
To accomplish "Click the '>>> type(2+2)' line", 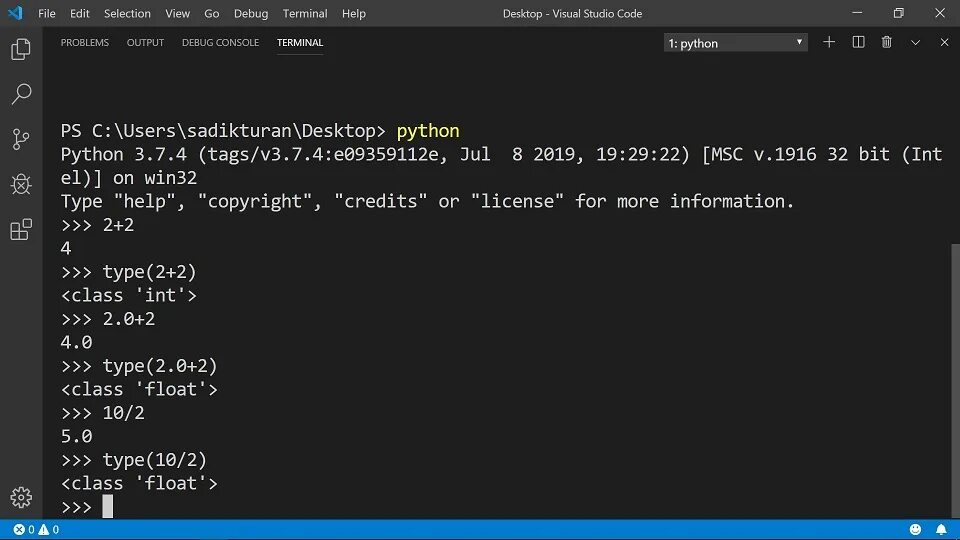I will 129,272.
